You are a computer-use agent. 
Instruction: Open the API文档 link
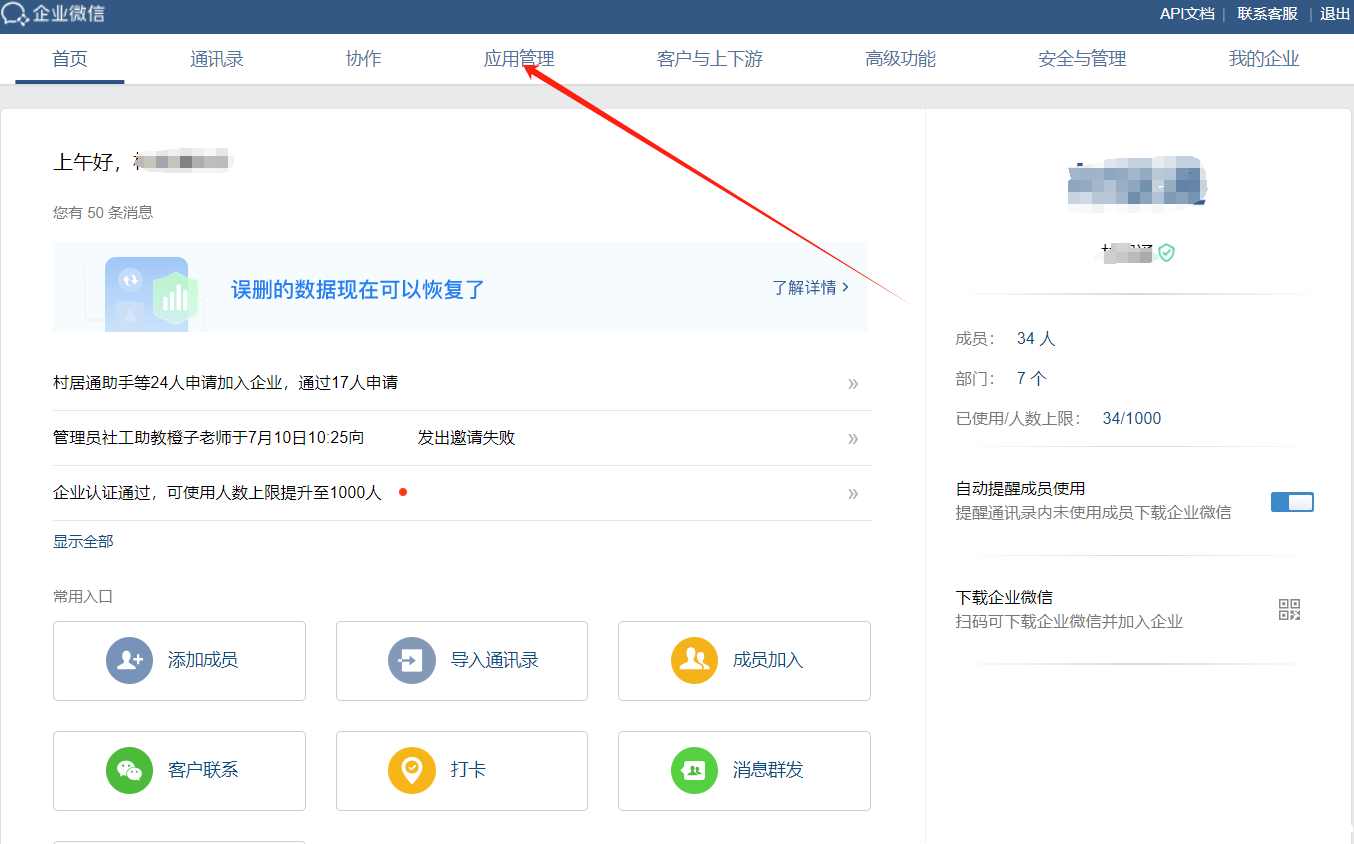pyautogui.click(x=1186, y=14)
